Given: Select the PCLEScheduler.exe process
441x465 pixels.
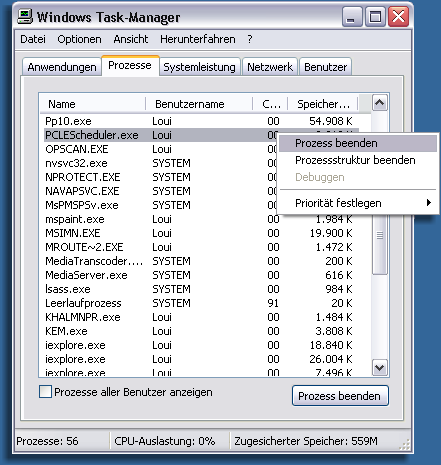Looking at the screenshot, I should click(x=160, y=135).
